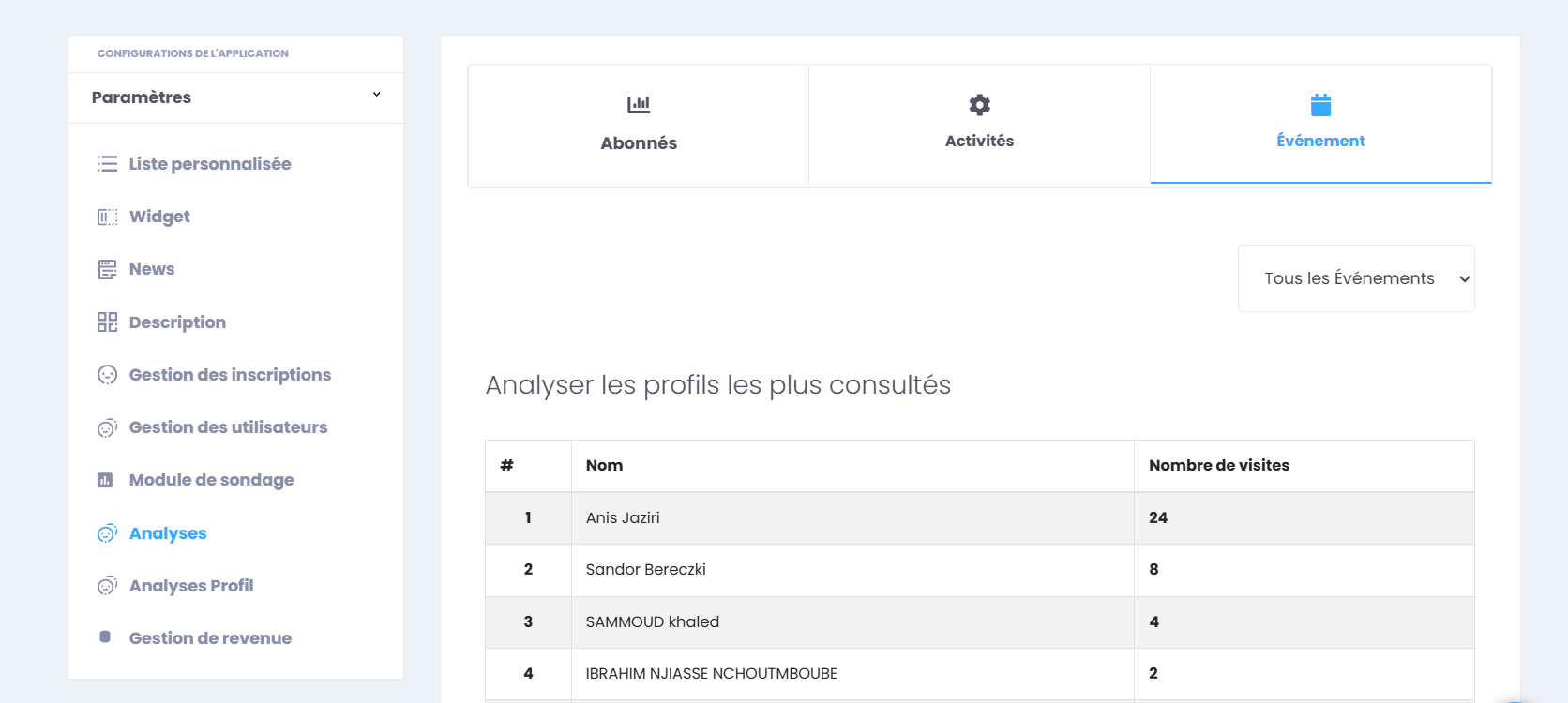Open the Analyses Profil link
1568x703 pixels.
pyautogui.click(x=191, y=586)
